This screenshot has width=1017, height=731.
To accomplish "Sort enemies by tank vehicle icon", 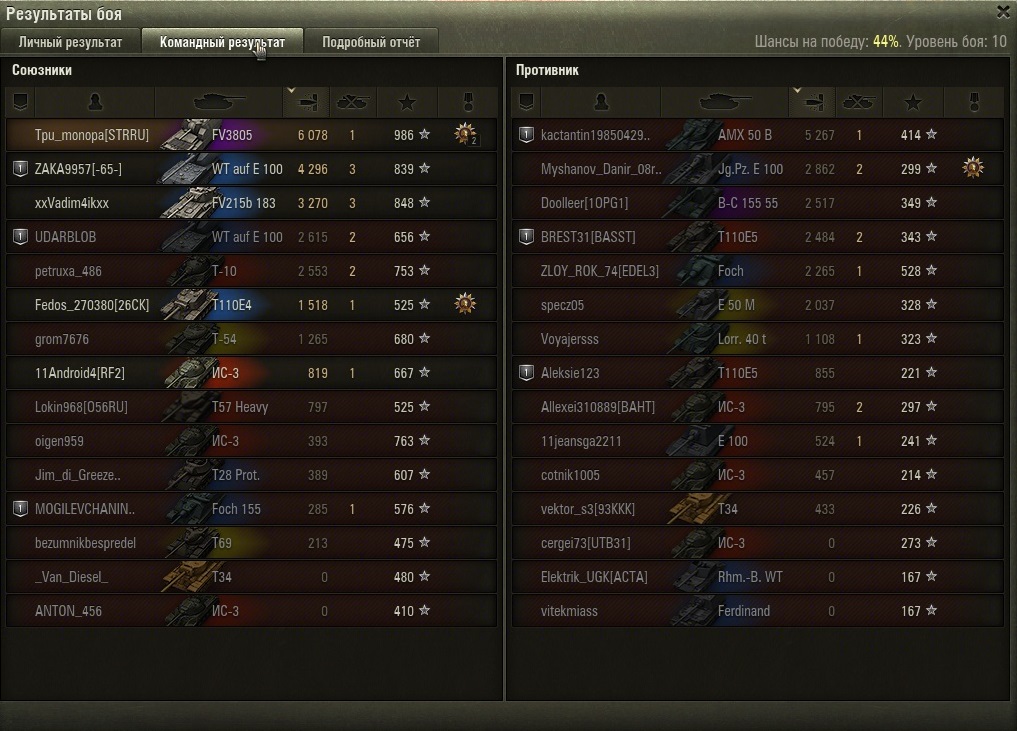I will coord(725,102).
